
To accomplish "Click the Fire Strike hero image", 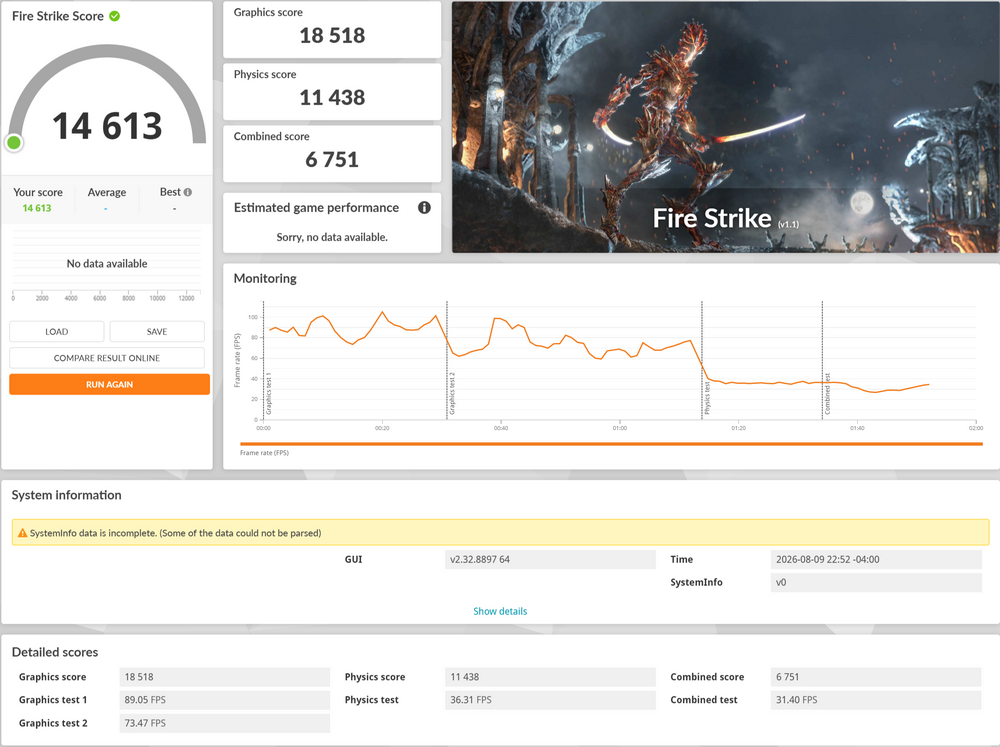I will pos(726,127).
